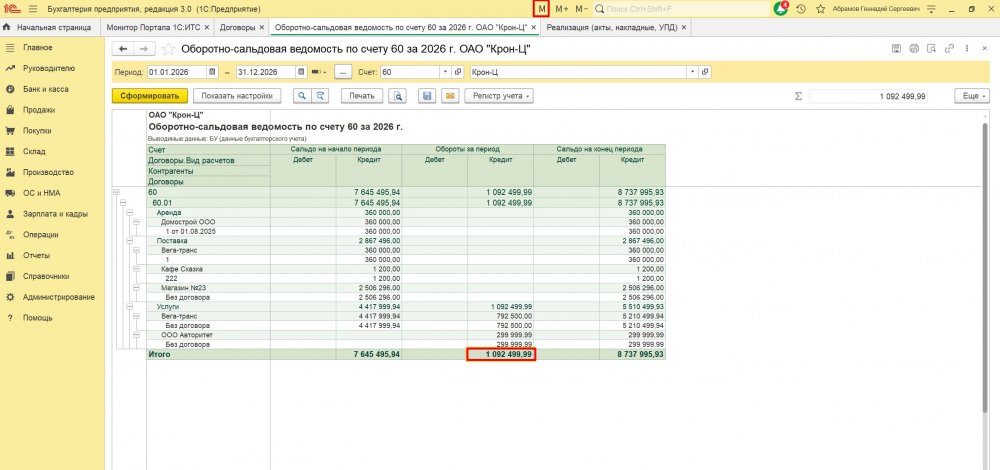Switch to the Договоры tab
This screenshot has height=470, width=1000.
pos(237,27)
